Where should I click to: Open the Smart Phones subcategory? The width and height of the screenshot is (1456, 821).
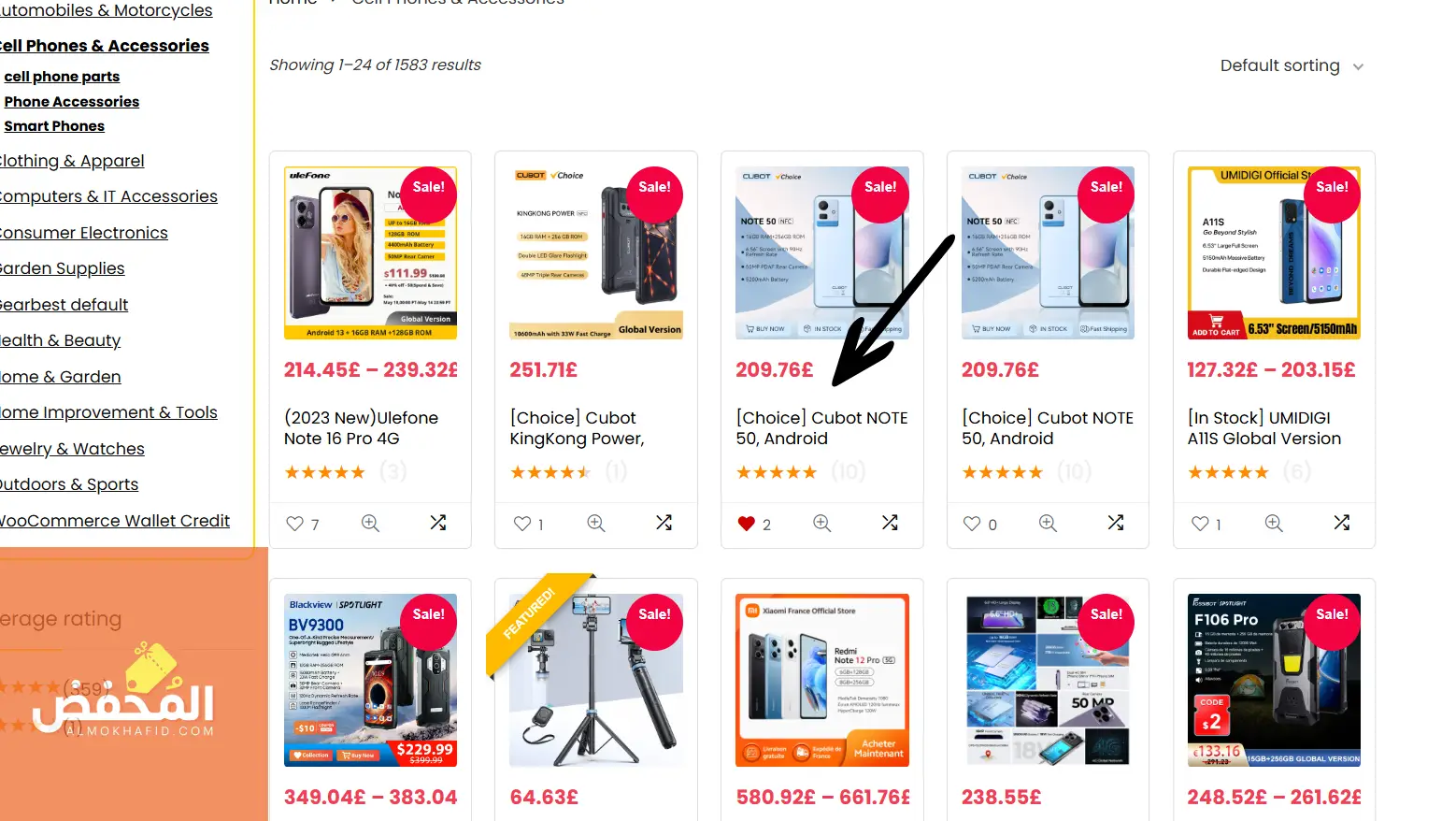[x=54, y=126]
